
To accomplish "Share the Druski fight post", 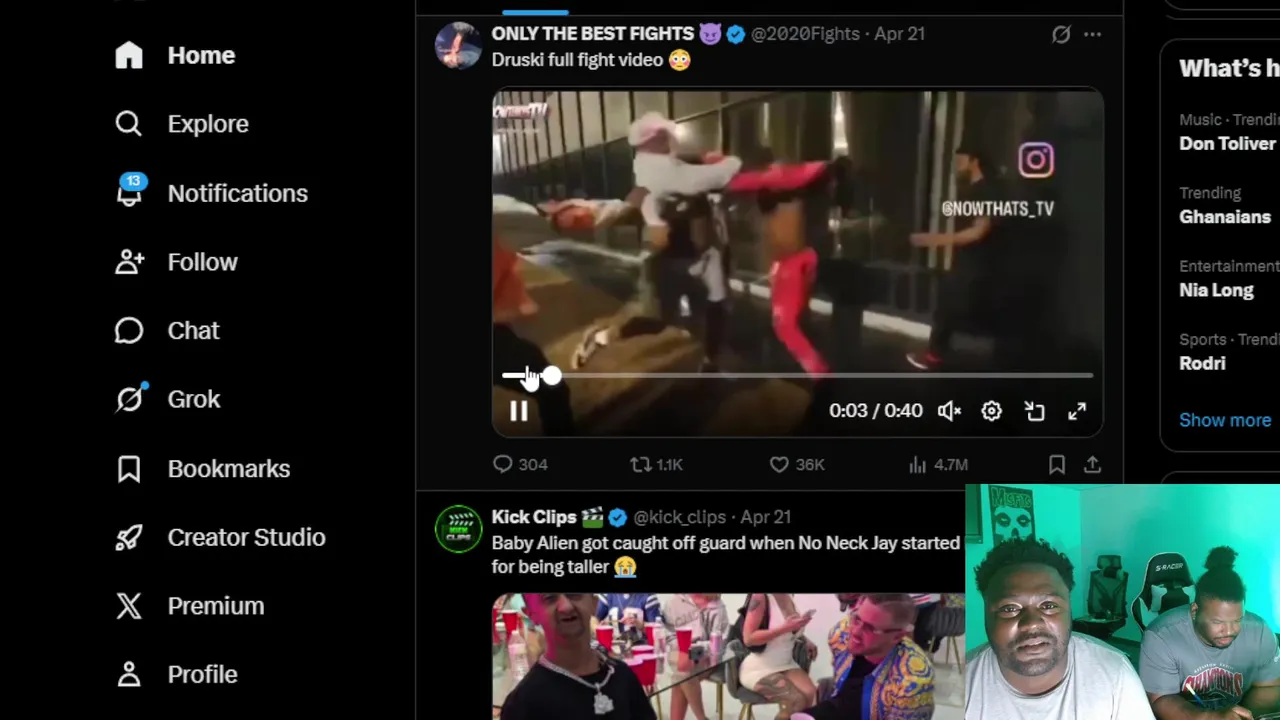I will point(1092,464).
